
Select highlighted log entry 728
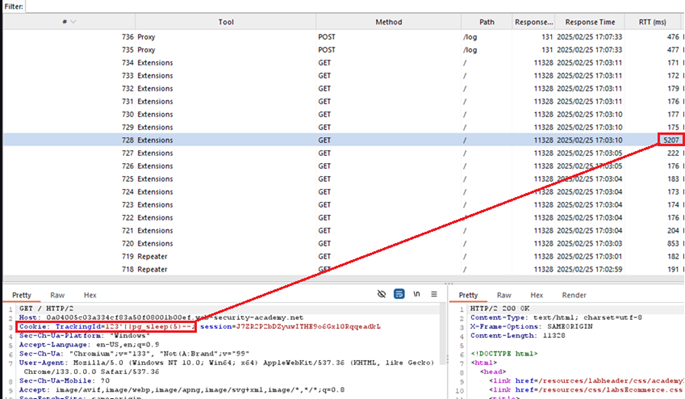pyautogui.click(x=343, y=140)
